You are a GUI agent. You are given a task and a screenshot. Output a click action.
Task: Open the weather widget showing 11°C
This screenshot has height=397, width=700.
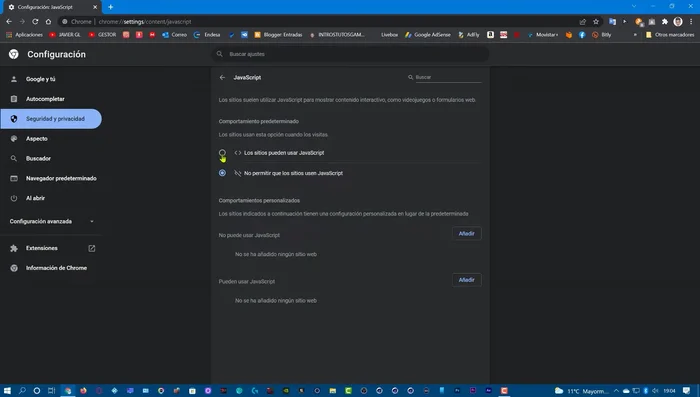[581, 391]
